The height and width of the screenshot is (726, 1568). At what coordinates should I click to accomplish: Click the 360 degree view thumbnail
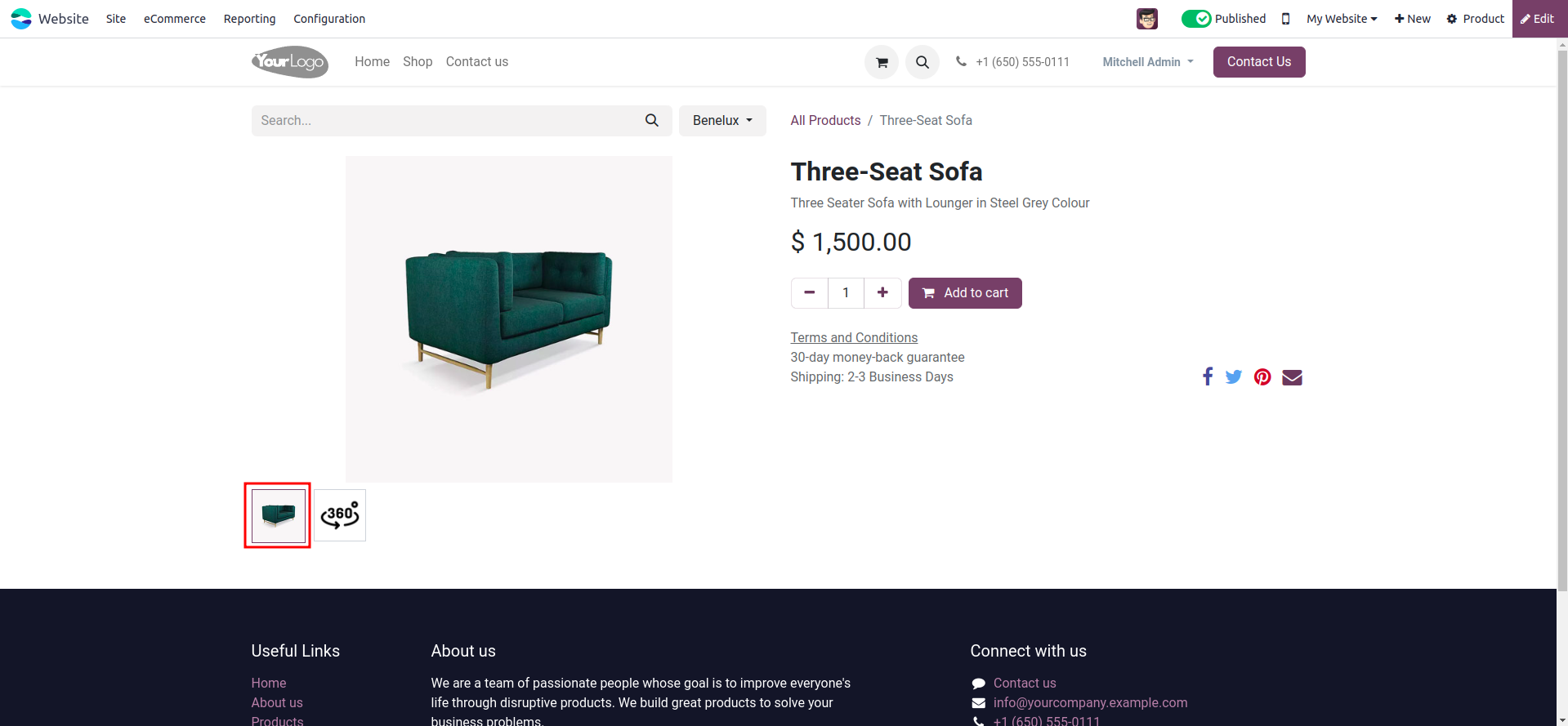point(340,515)
